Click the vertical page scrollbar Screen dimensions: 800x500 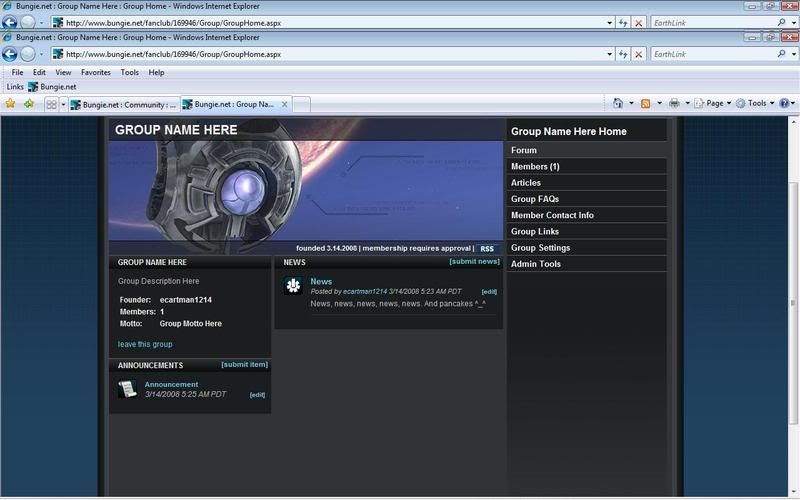(x=791, y=300)
